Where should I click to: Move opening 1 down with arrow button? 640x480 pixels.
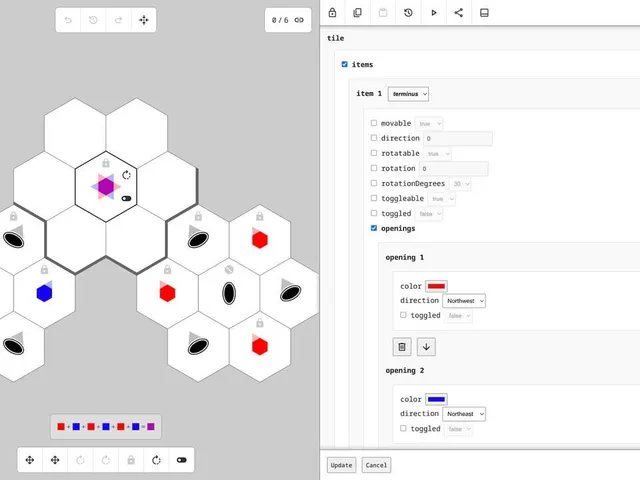(x=426, y=347)
